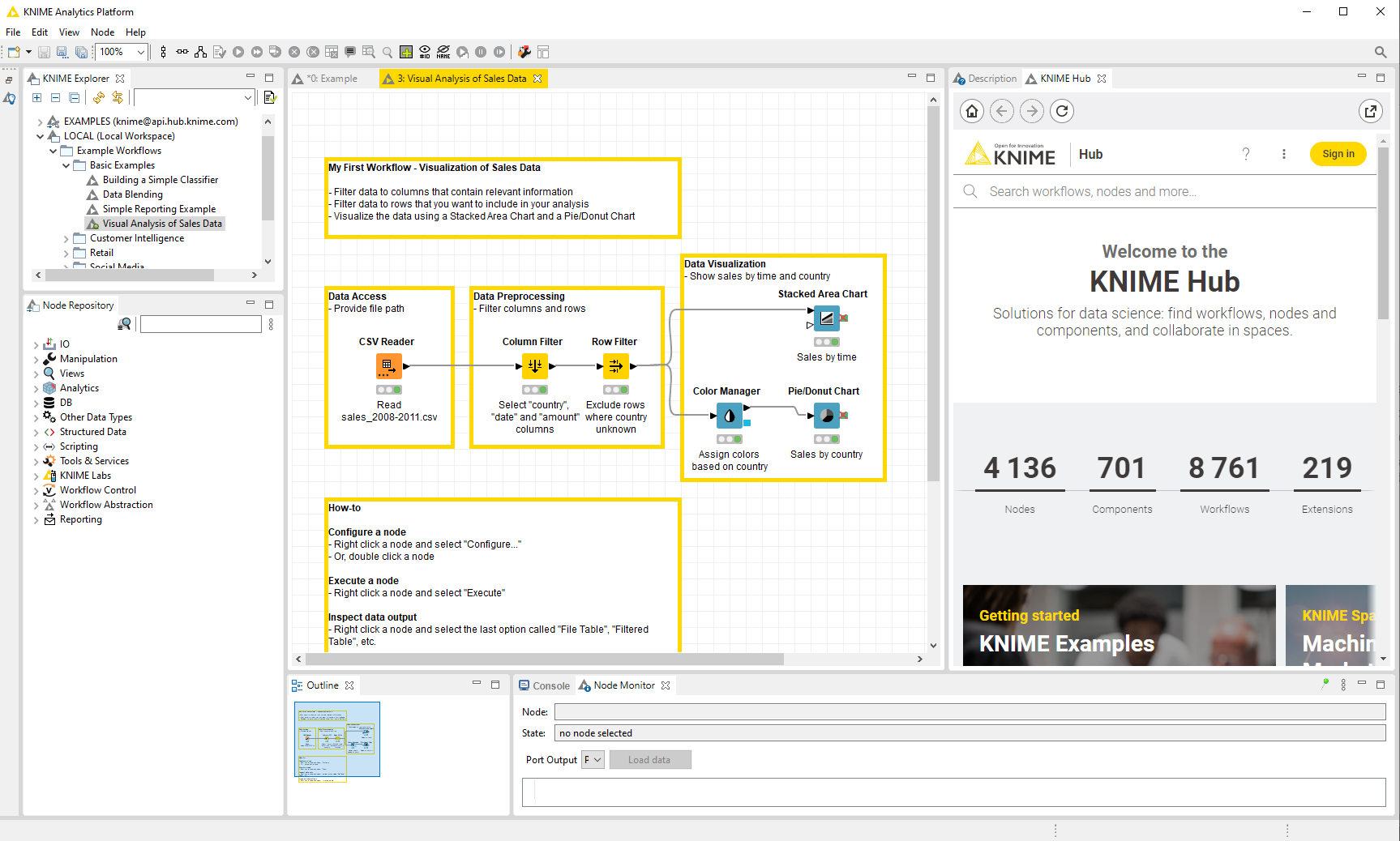Open the Hub page in external browser
This screenshot has width=1400, height=841.
1371,111
